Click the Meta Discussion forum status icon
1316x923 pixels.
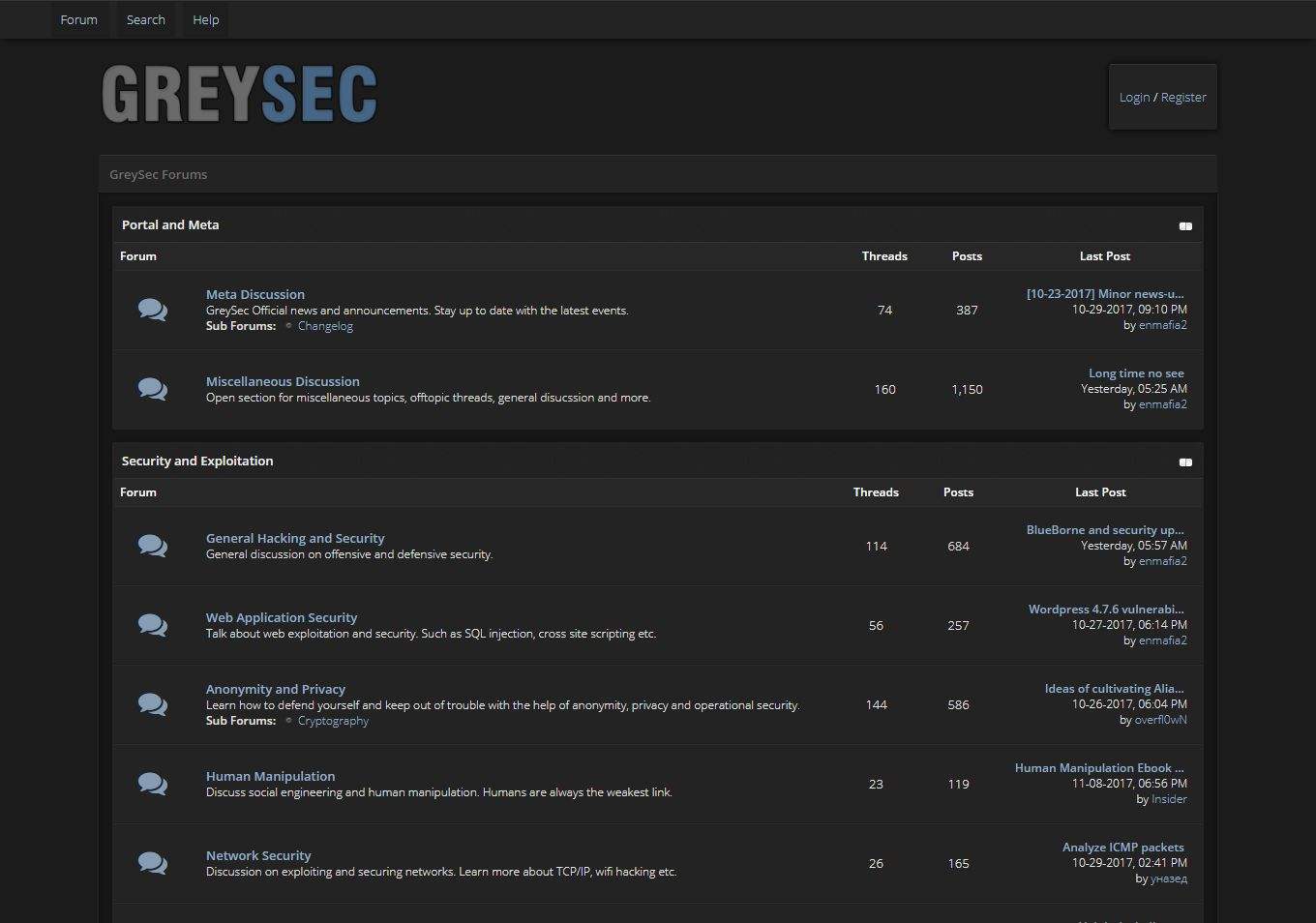pos(153,310)
